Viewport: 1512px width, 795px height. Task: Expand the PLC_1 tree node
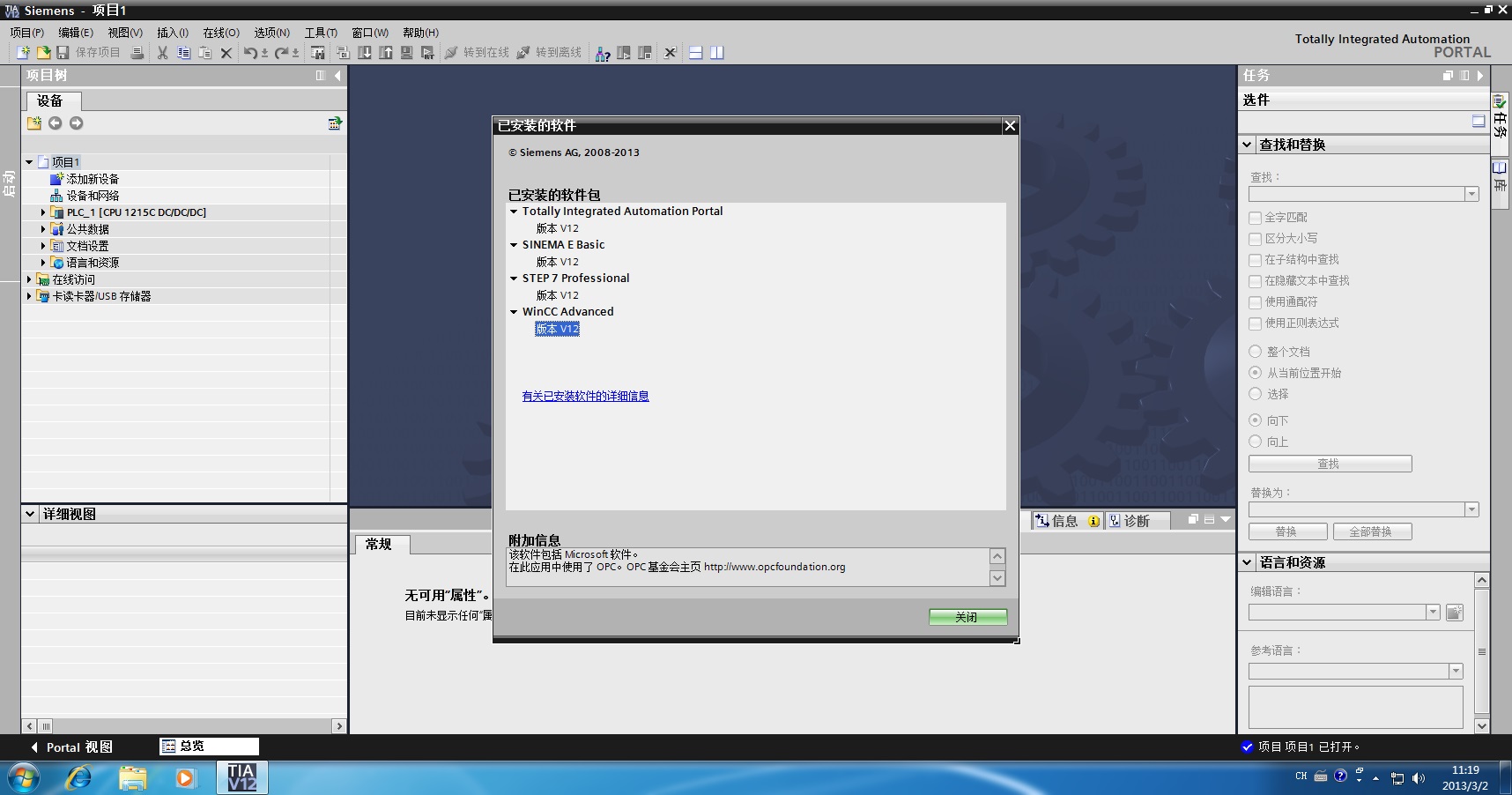[x=43, y=212]
